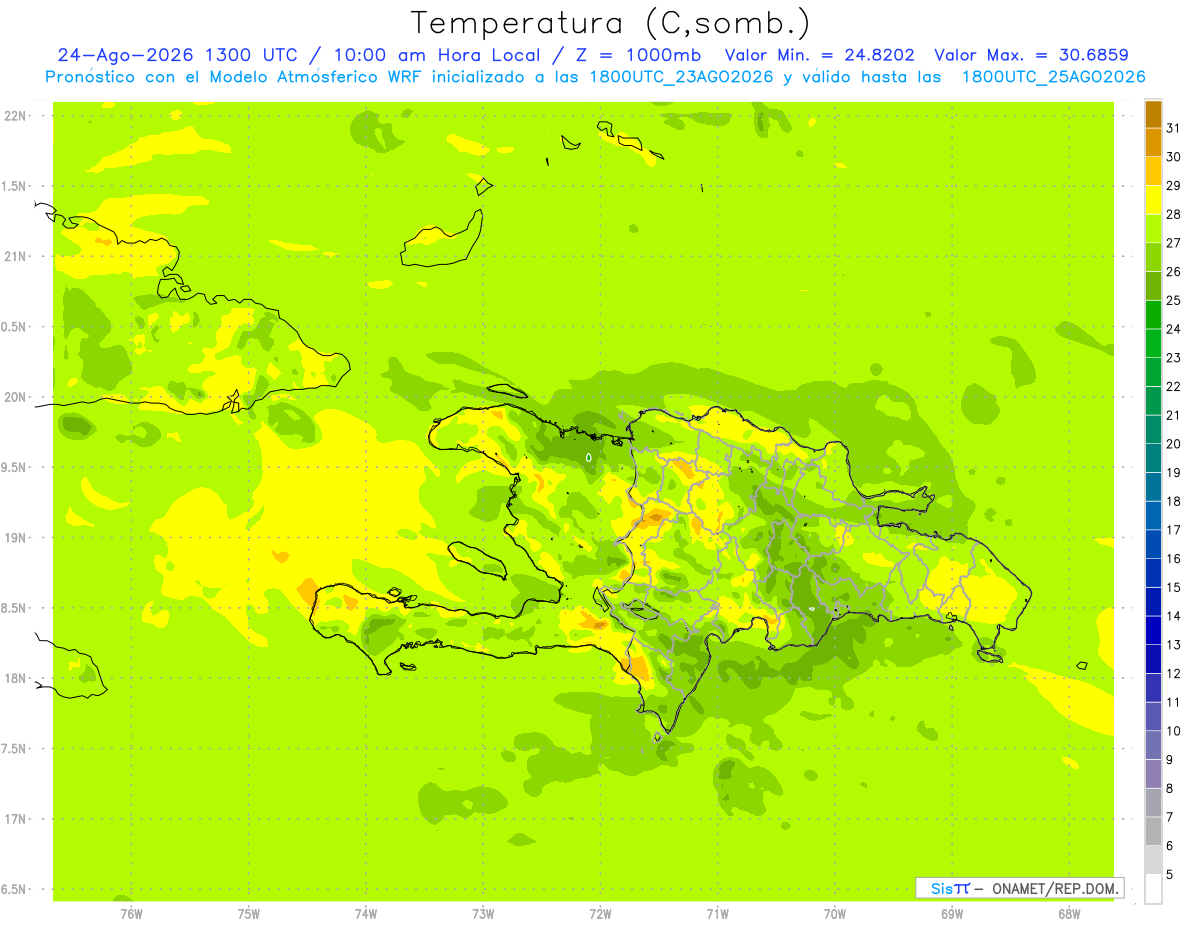Click the '1800UTC_25AGO2026' valid-until time
The width and height of the screenshot is (1200, 927).
pos(1053,77)
